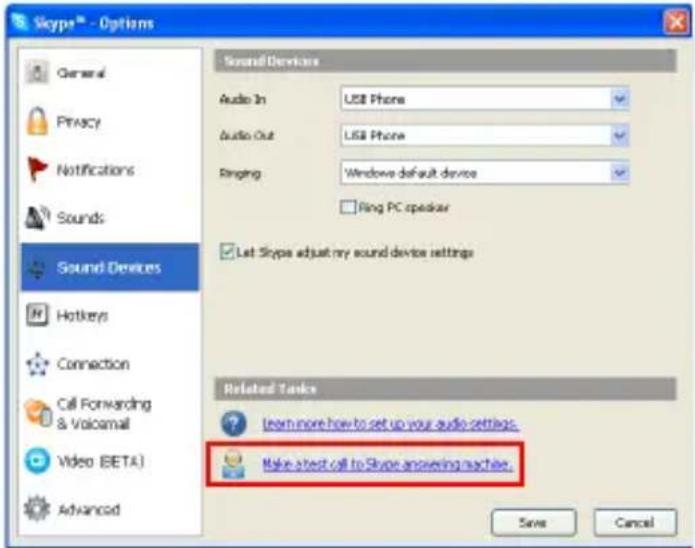The height and width of the screenshot is (548, 695).
Task: Click the Video (BETA) webcam icon
Action: click(37, 461)
